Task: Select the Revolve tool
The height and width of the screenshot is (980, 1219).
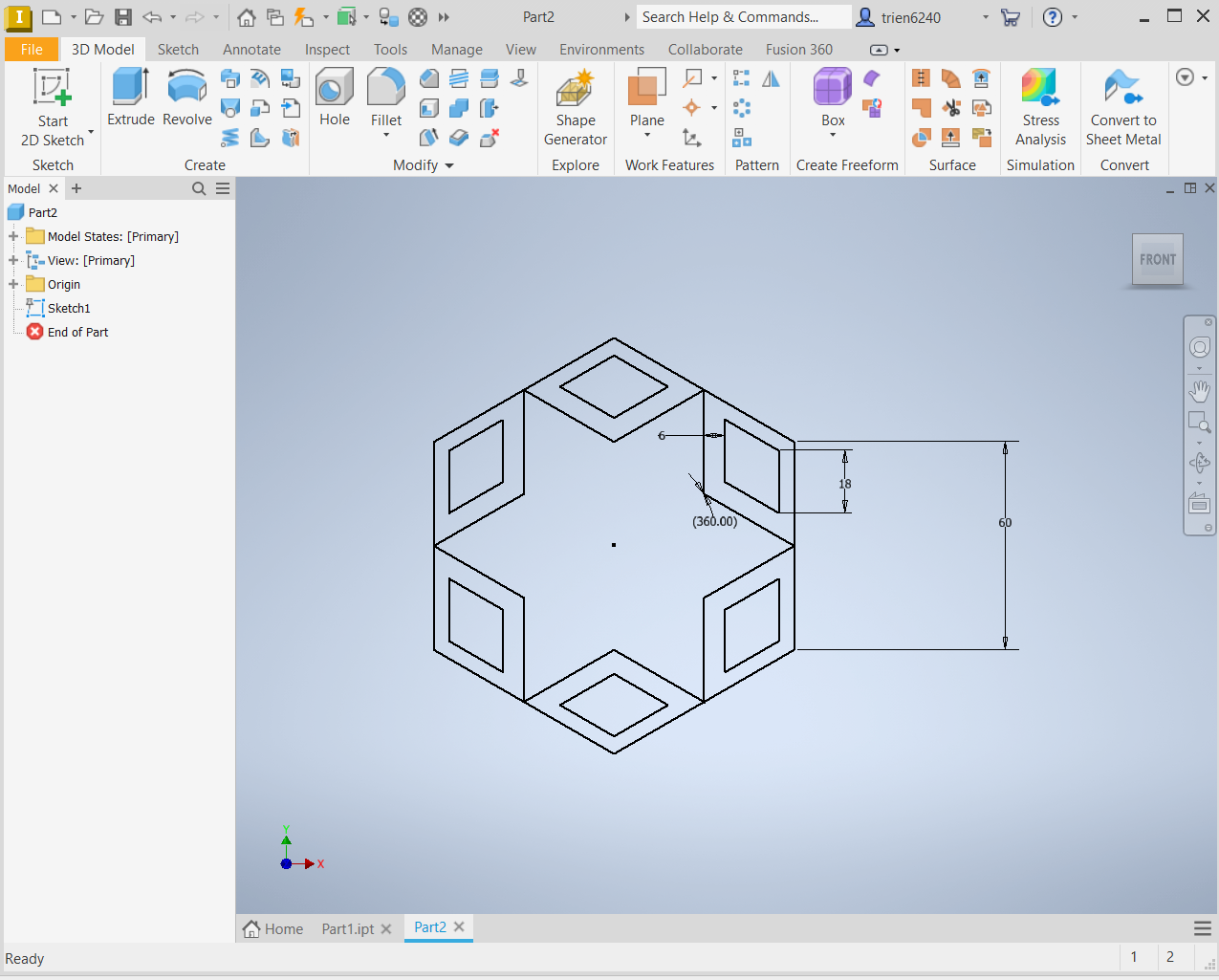Action: click(x=186, y=88)
